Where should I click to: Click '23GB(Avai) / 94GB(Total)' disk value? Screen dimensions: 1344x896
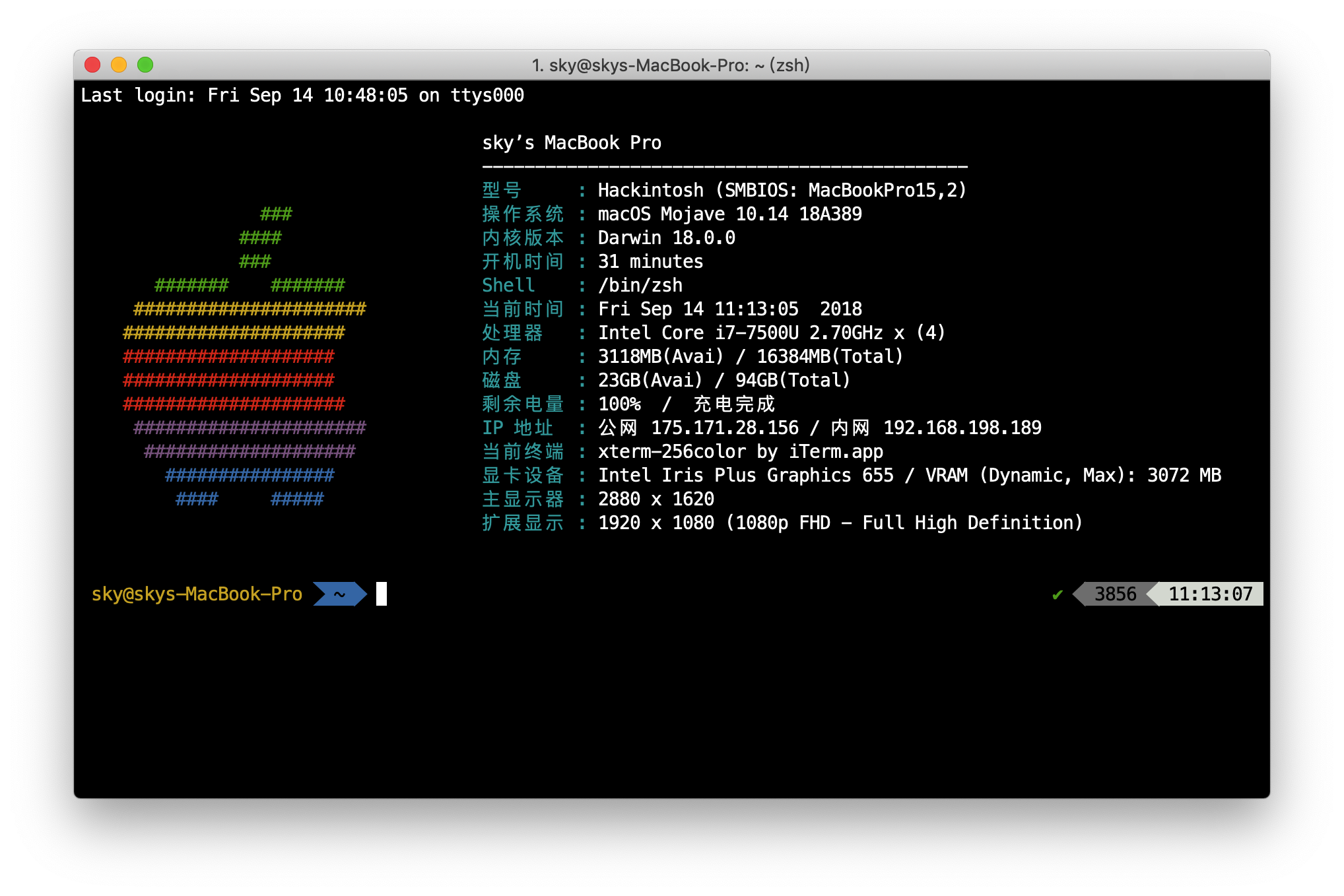pos(724,381)
